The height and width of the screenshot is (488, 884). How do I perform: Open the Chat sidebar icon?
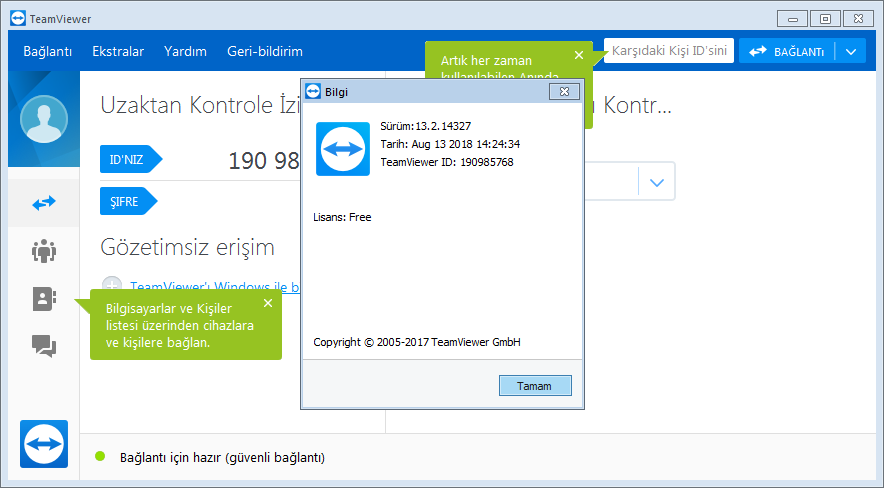44,345
